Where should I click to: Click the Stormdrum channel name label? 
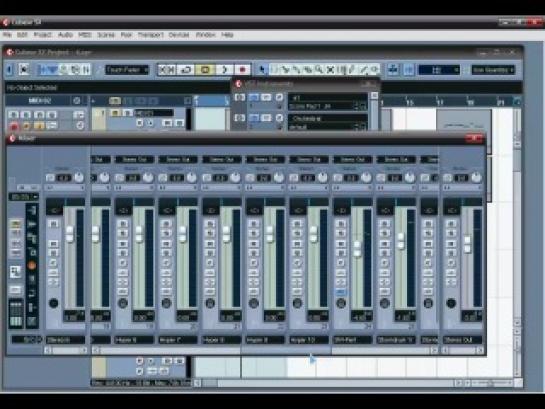pos(396,340)
